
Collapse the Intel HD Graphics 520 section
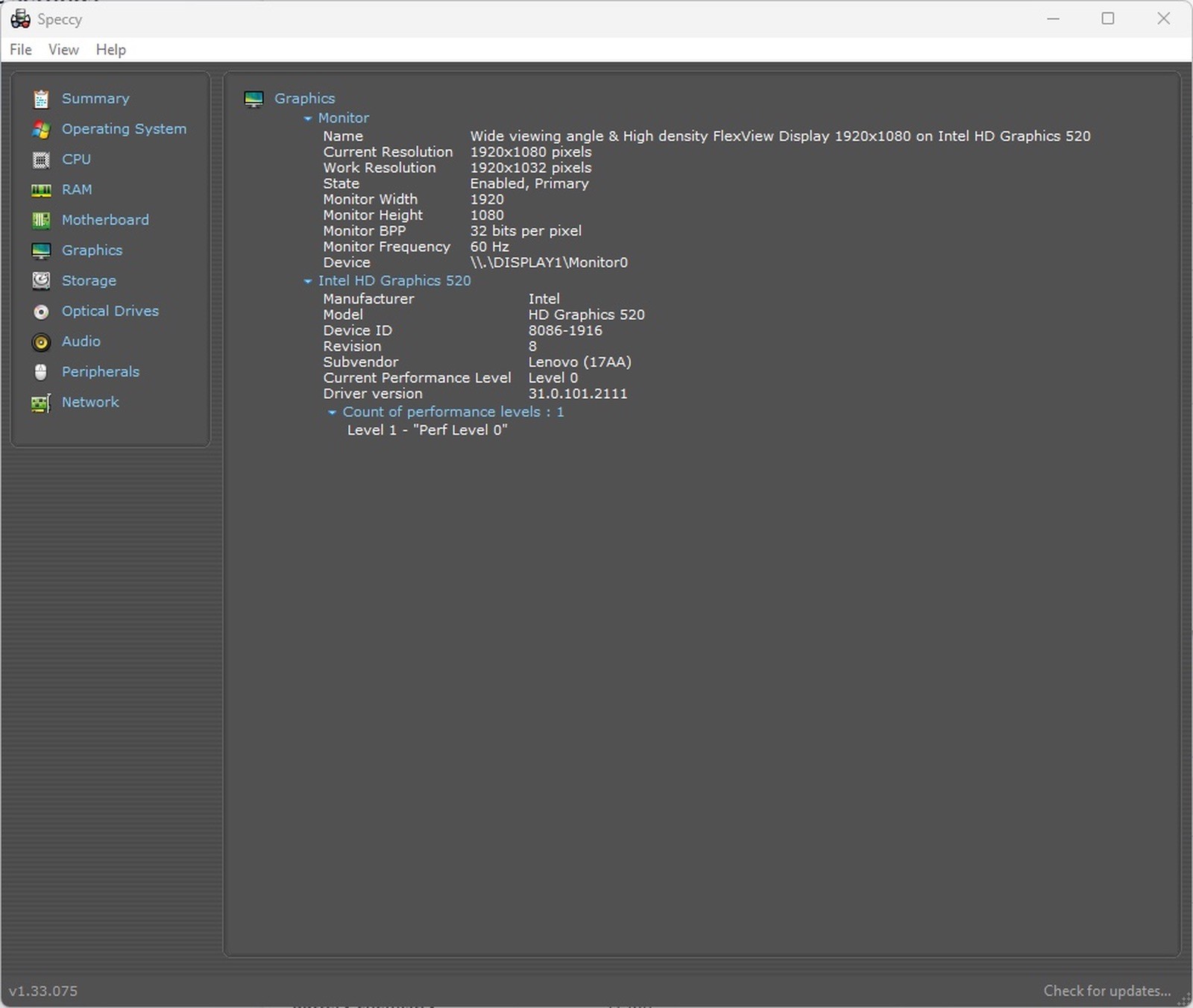pos(307,281)
